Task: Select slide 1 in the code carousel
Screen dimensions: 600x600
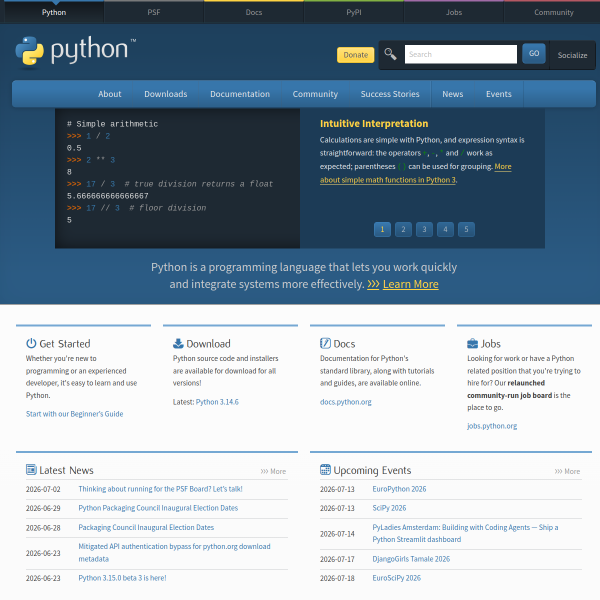Action: click(382, 229)
